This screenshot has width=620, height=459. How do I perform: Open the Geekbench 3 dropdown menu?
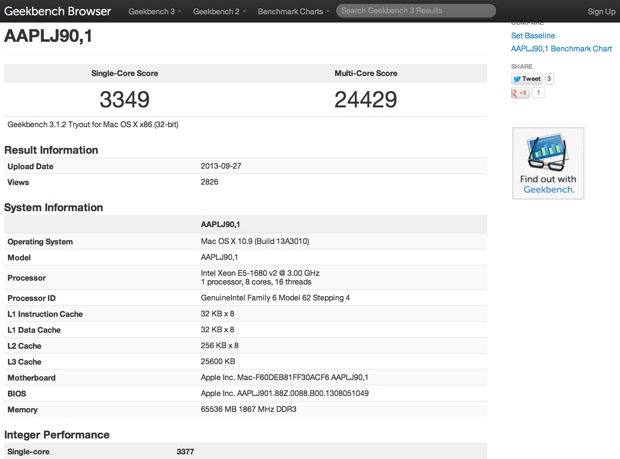pos(154,12)
